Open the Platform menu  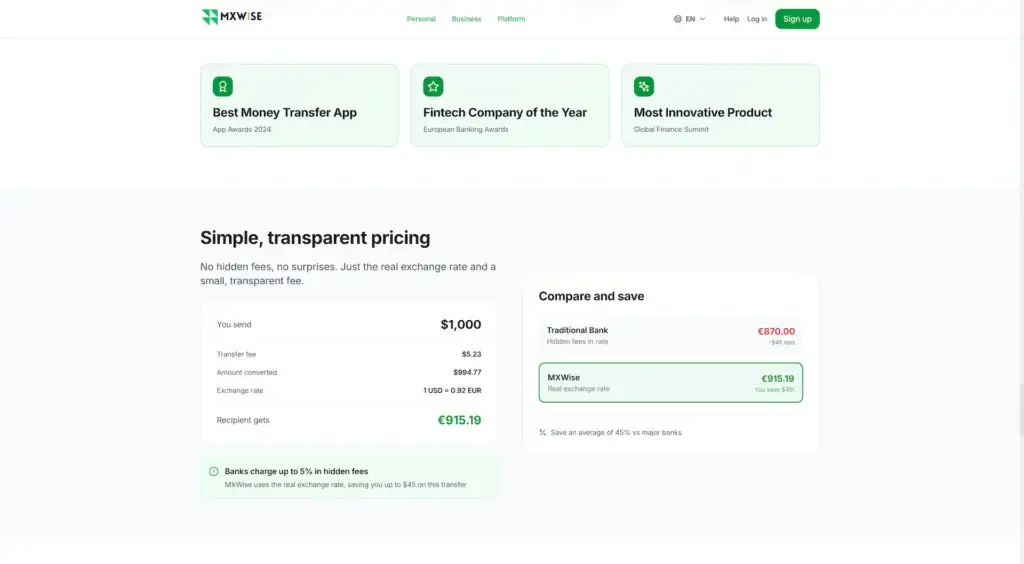click(511, 19)
